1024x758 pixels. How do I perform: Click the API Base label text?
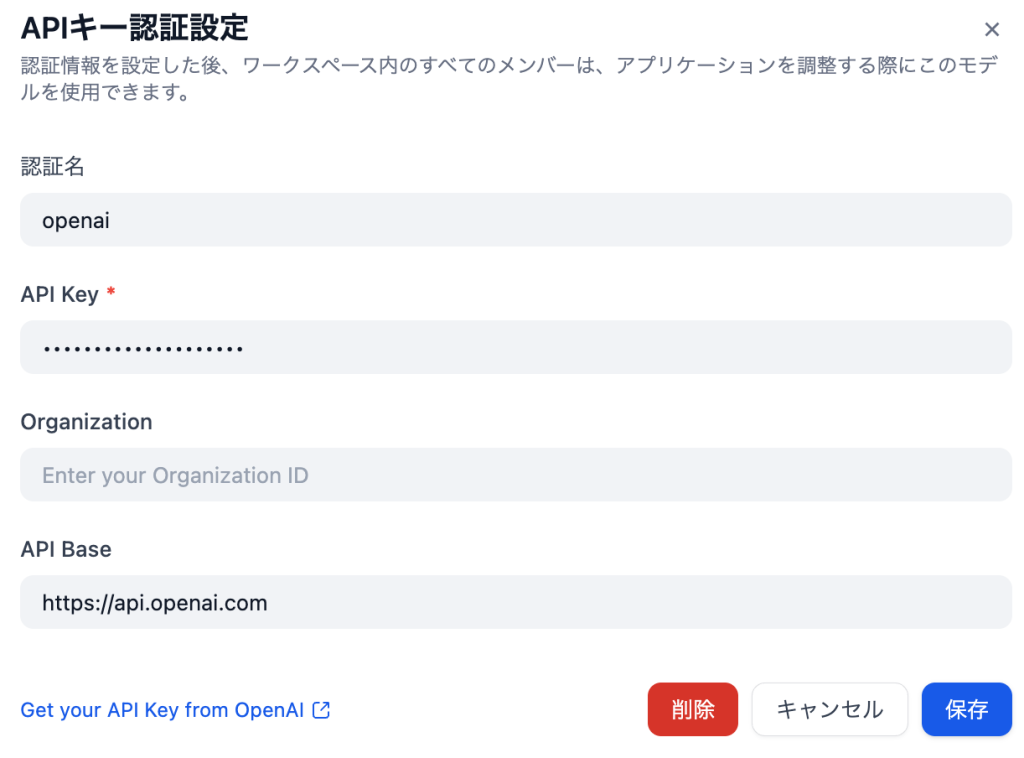(x=66, y=549)
